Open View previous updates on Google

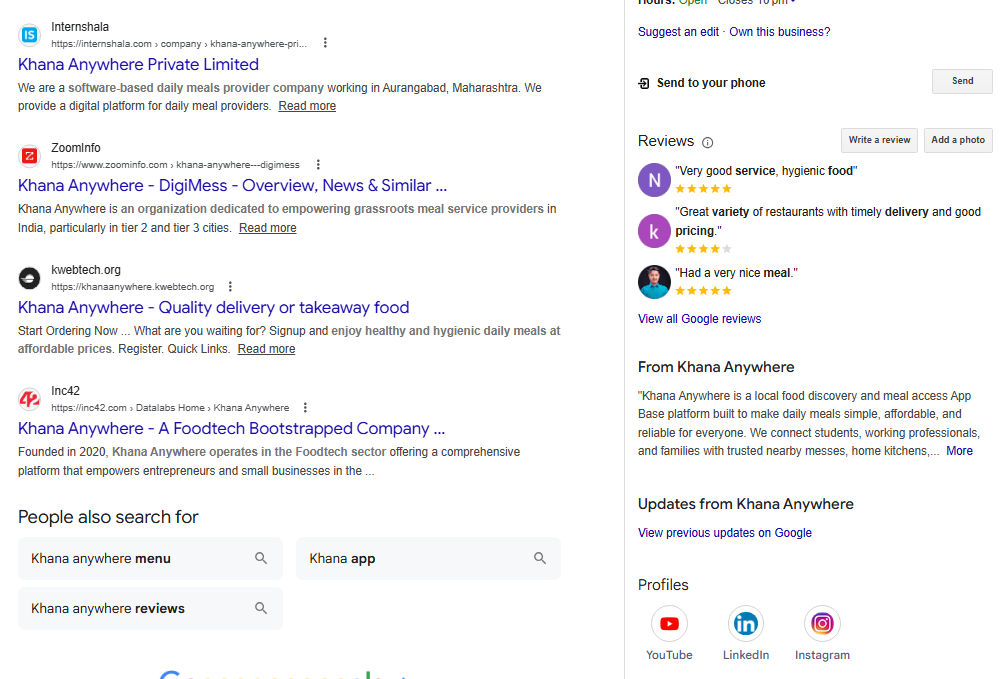725,533
